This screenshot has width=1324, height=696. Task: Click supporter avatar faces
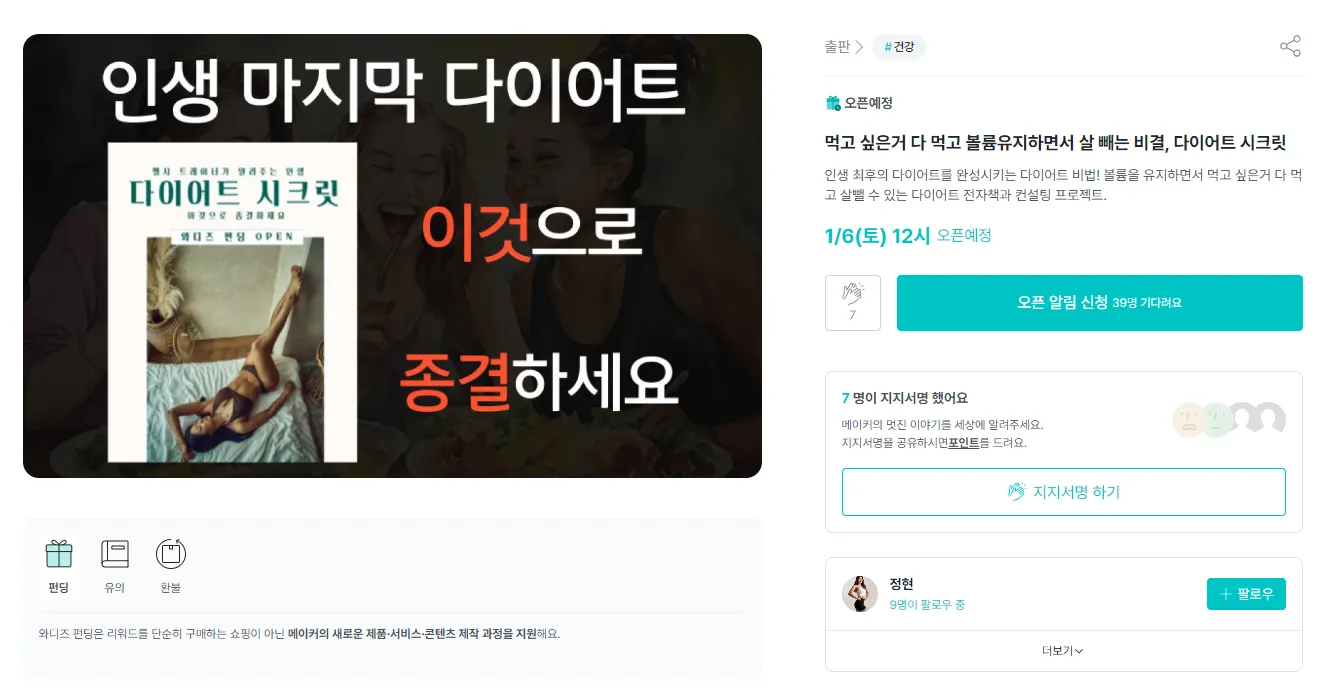1229,419
